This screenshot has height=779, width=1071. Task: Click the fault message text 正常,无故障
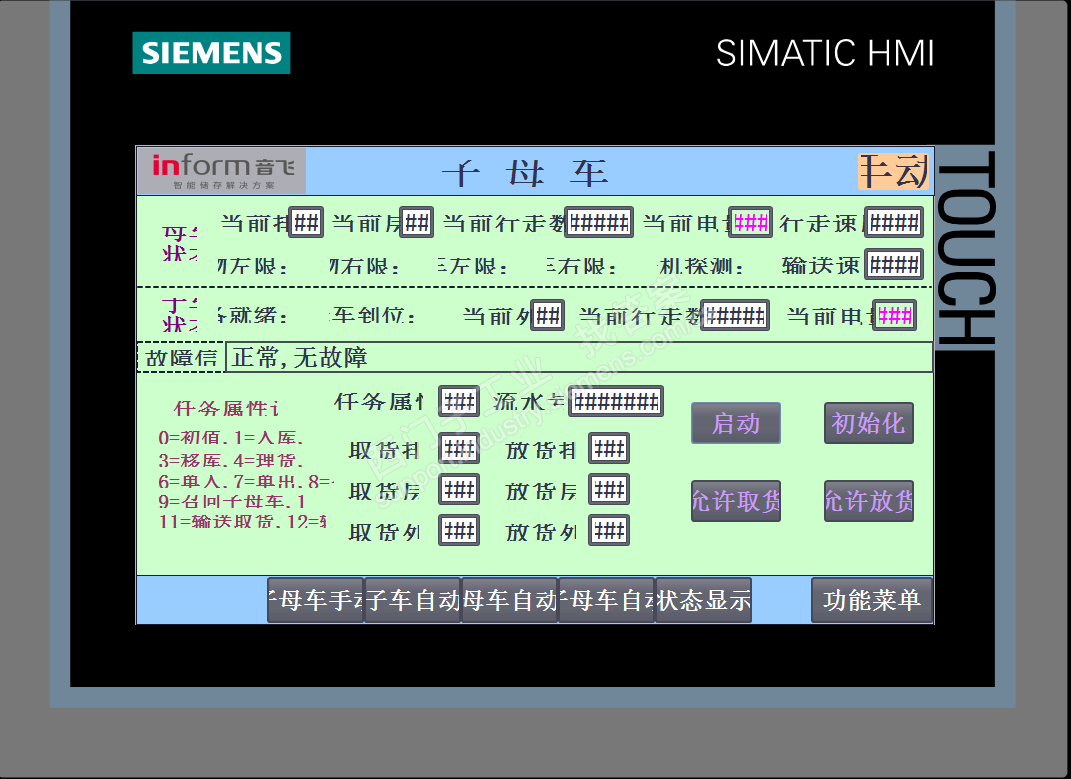point(299,357)
